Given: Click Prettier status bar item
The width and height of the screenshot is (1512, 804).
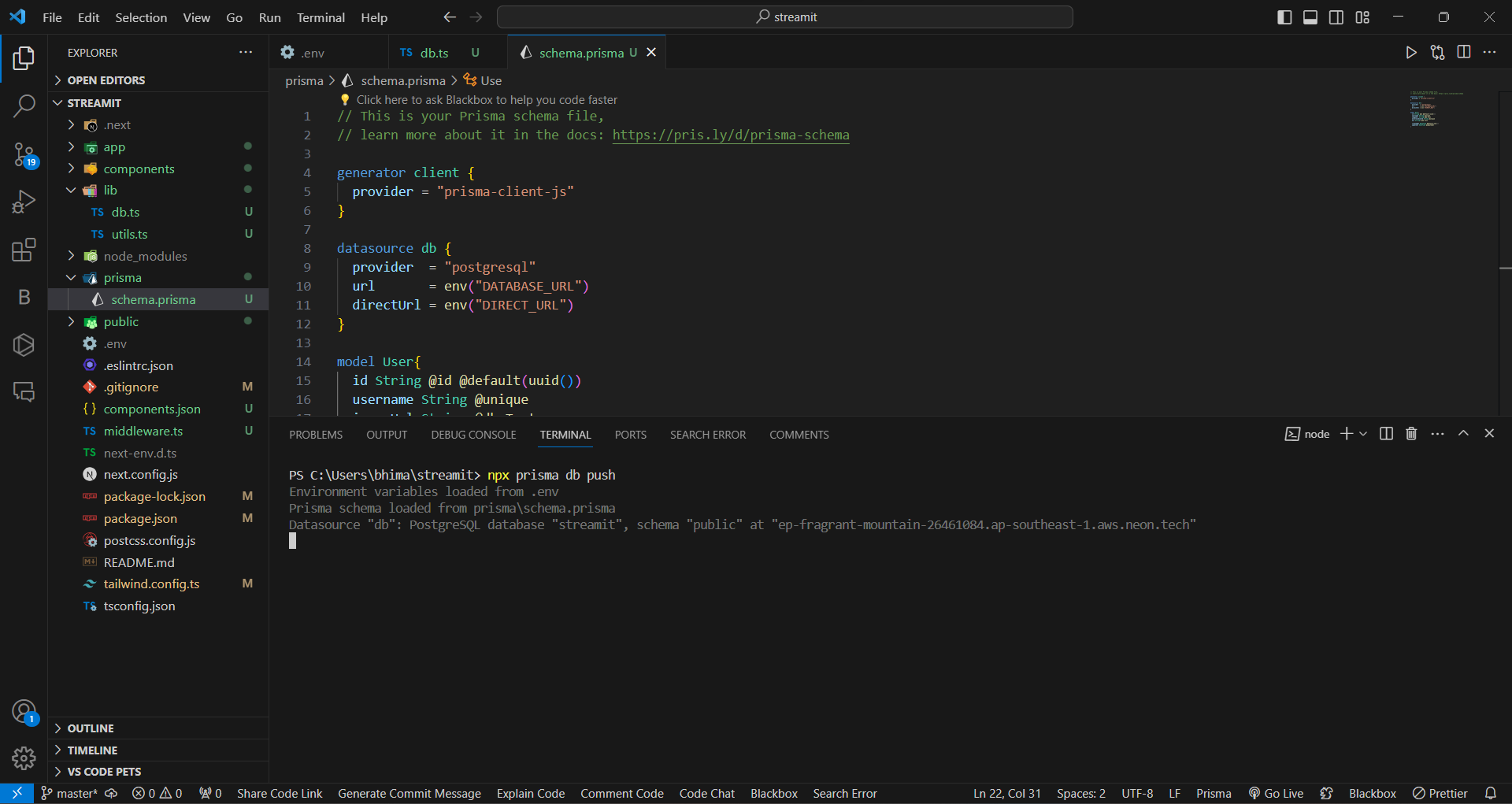Looking at the screenshot, I should 1440,794.
